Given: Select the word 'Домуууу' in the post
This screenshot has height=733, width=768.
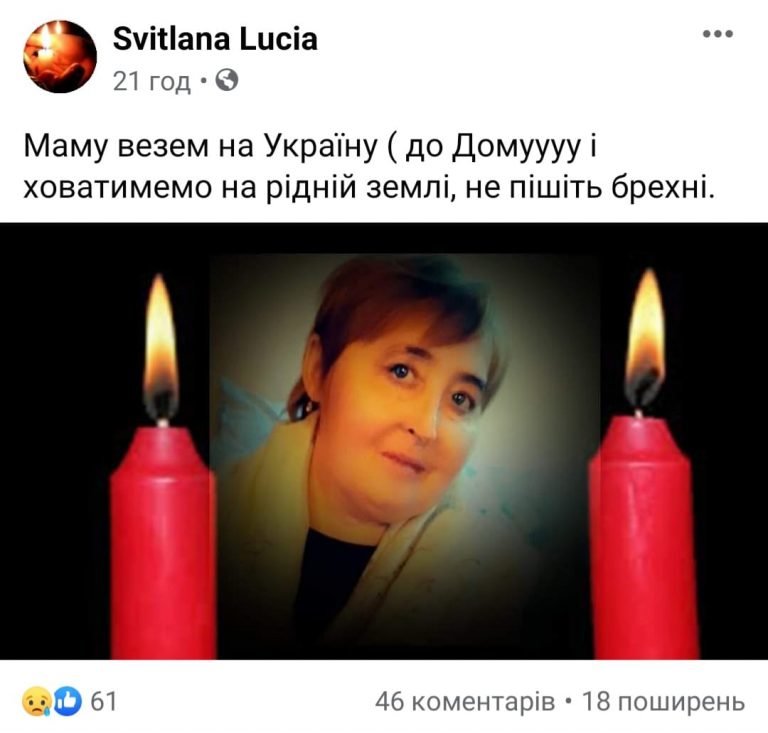Looking at the screenshot, I should [x=516, y=148].
